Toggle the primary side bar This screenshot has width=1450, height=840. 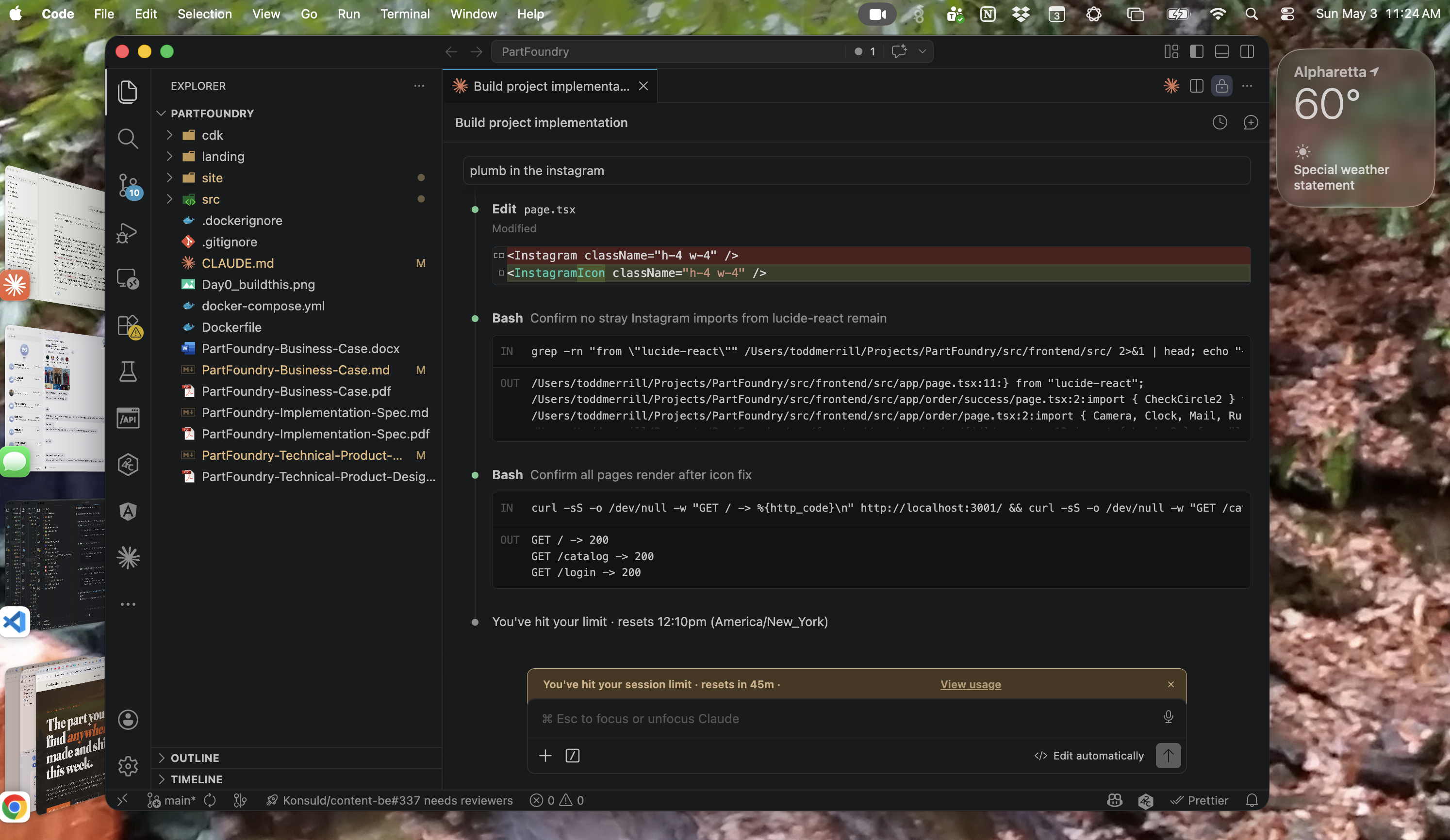click(1196, 52)
